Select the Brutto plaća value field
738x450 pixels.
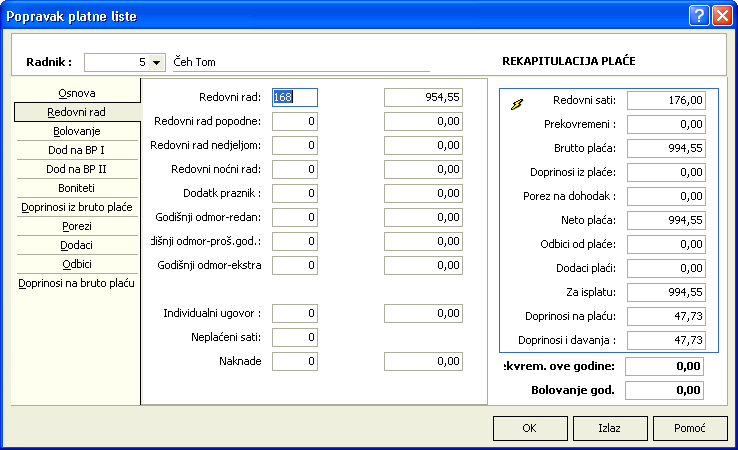click(673, 148)
